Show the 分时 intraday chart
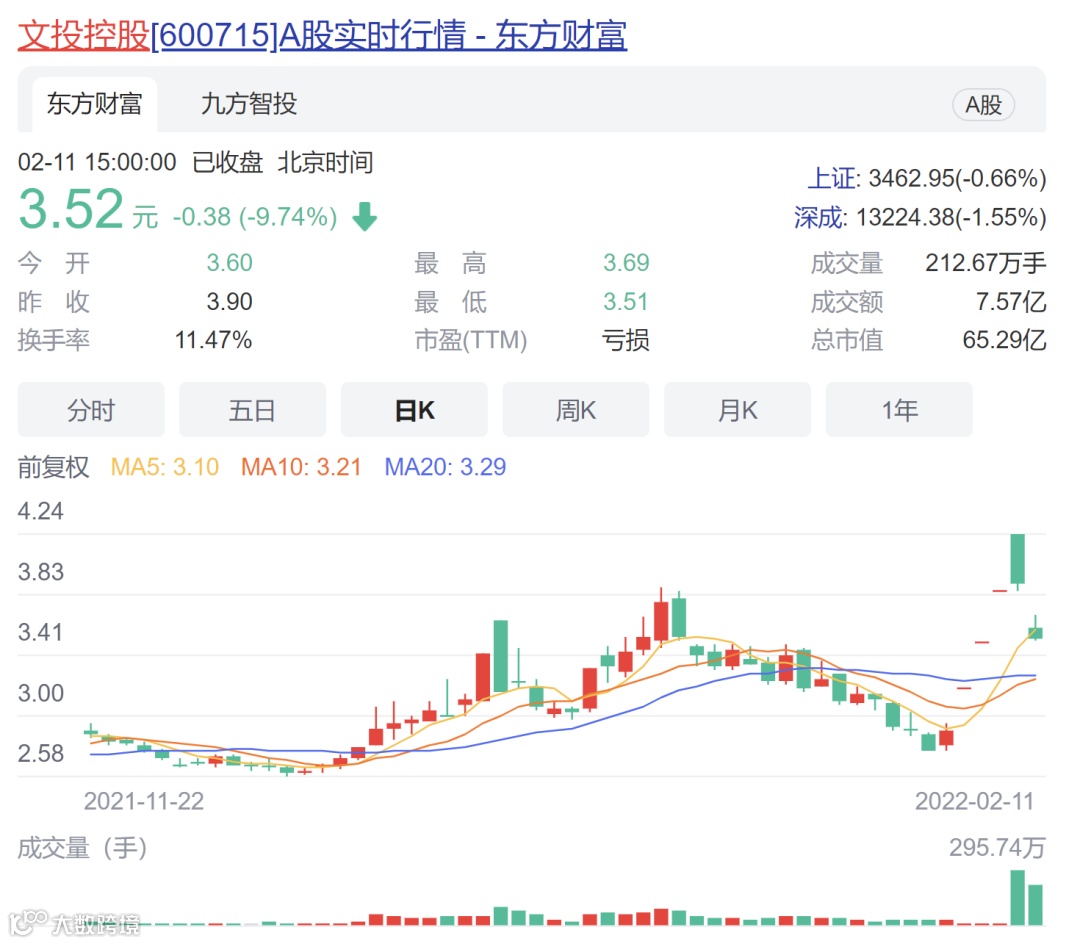The height and width of the screenshot is (944, 1080). pos(91,410)
